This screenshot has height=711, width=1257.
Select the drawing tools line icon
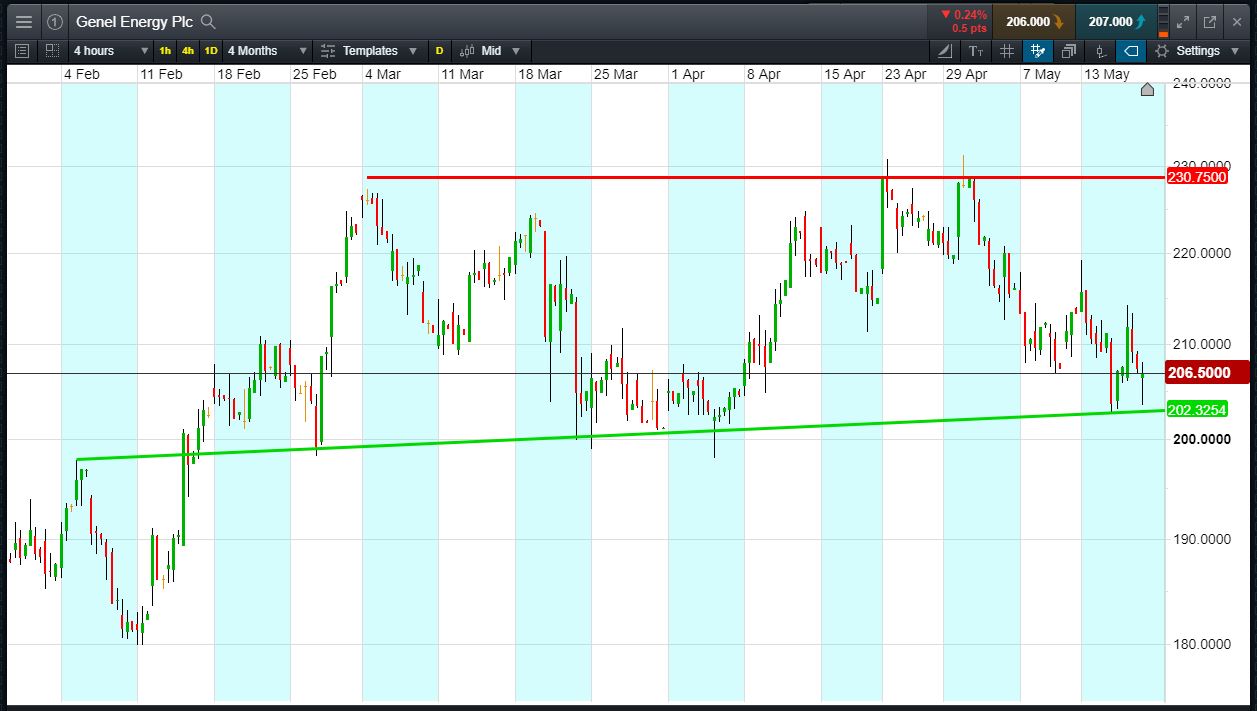coord(946,51)
